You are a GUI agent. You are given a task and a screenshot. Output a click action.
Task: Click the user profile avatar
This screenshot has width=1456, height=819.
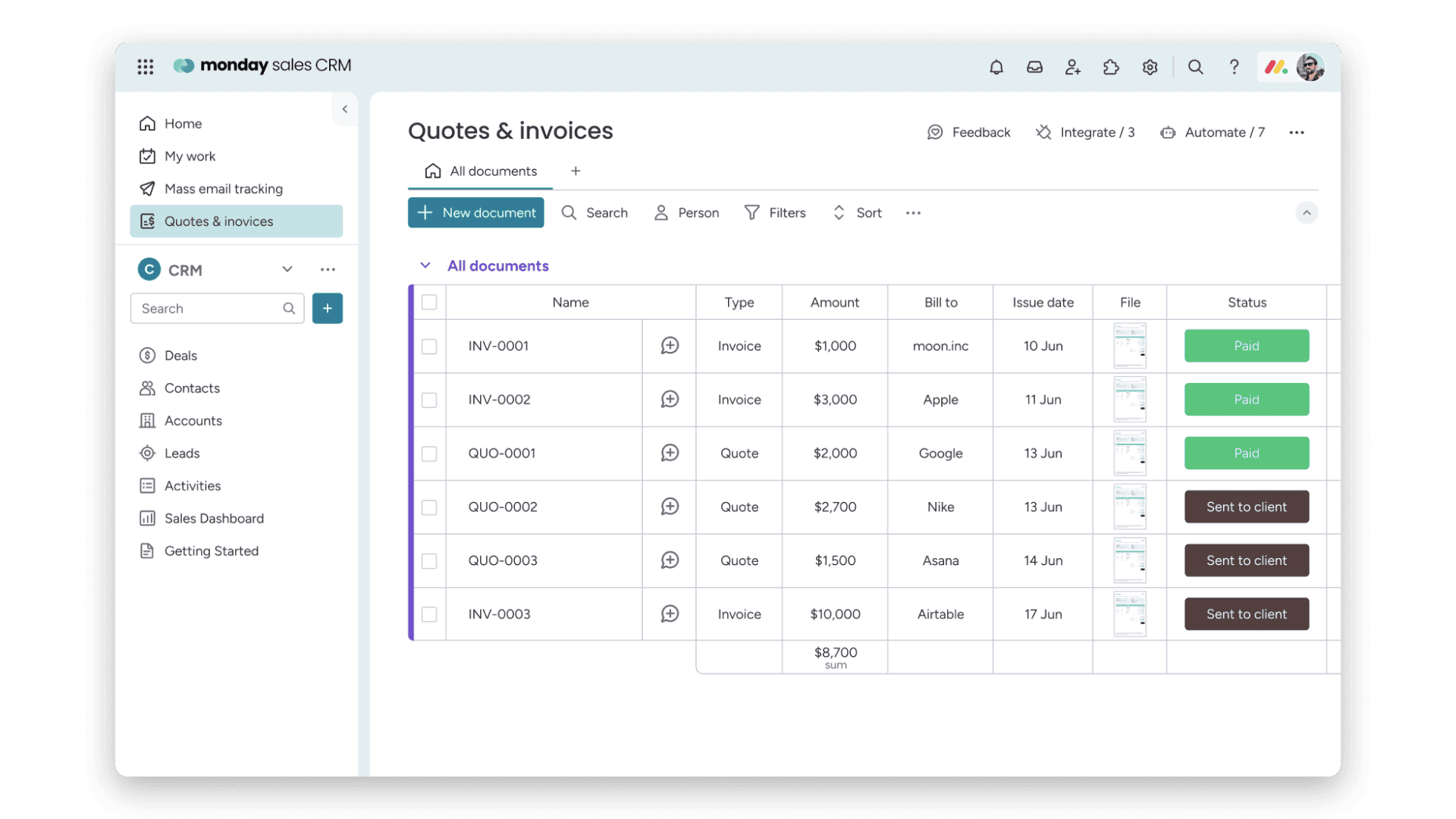coord(1310,67)
